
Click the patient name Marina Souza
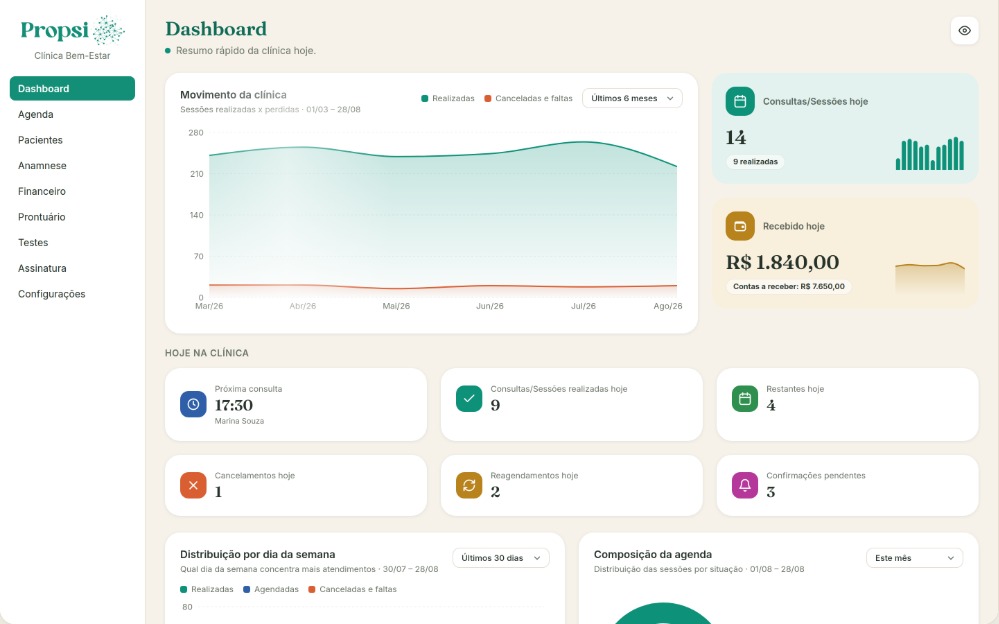pyautogui.click(x=239, y=421)
